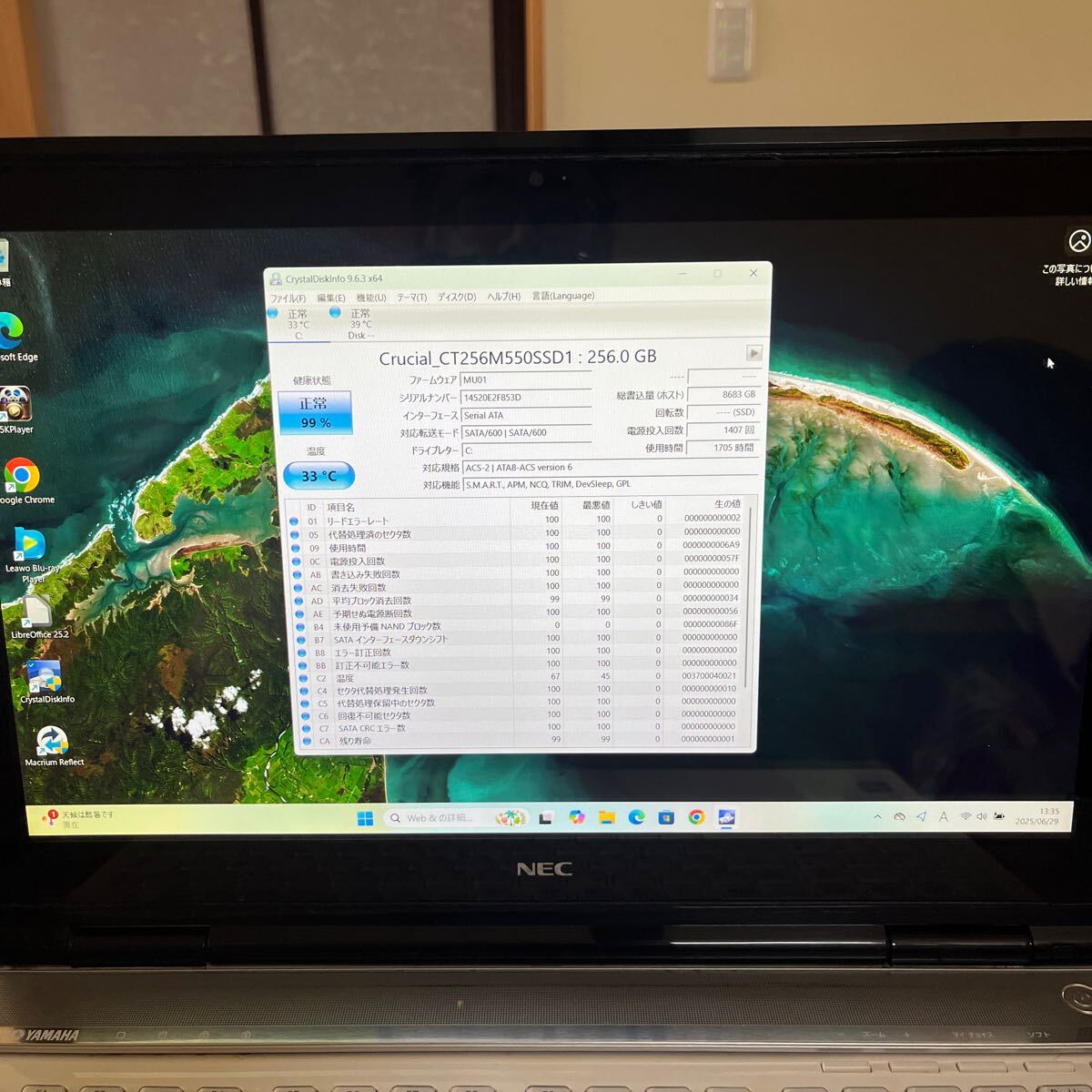Click the 正常 99 % health status button
Image resolution: width=1092 pixels, height=1092 pixels.
pos(315,412)
